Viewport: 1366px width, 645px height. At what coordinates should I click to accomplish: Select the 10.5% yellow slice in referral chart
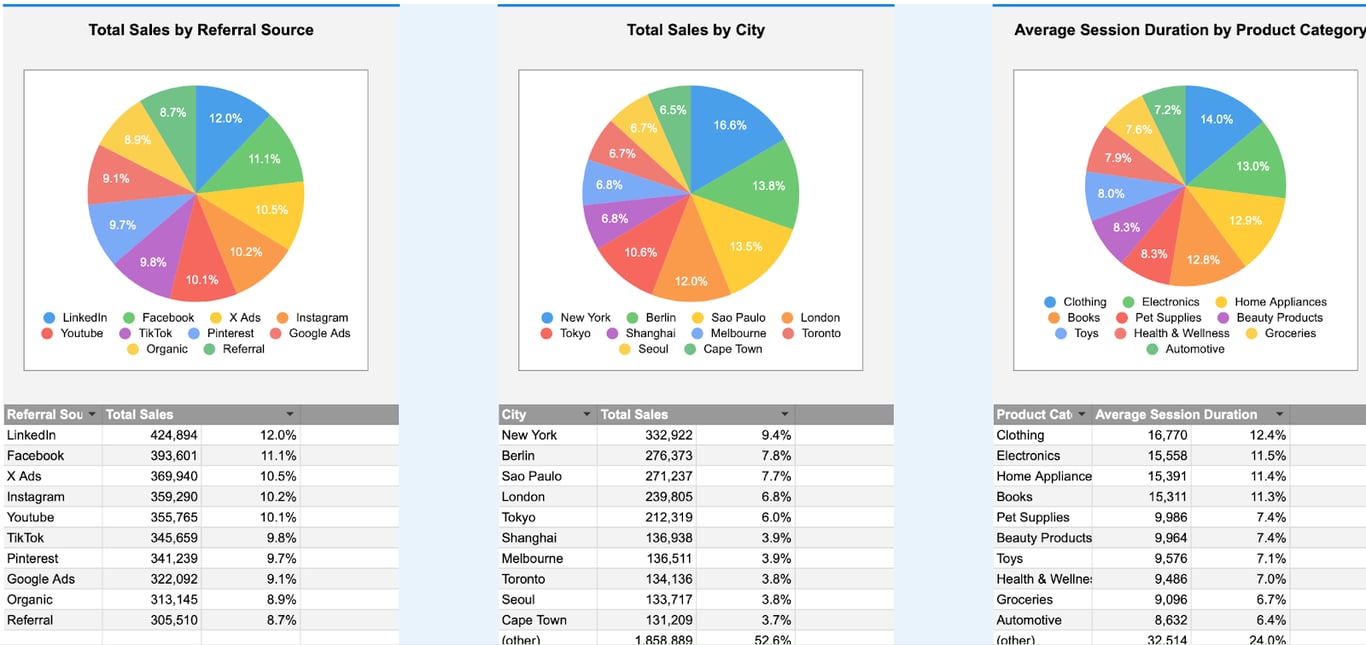270,211
